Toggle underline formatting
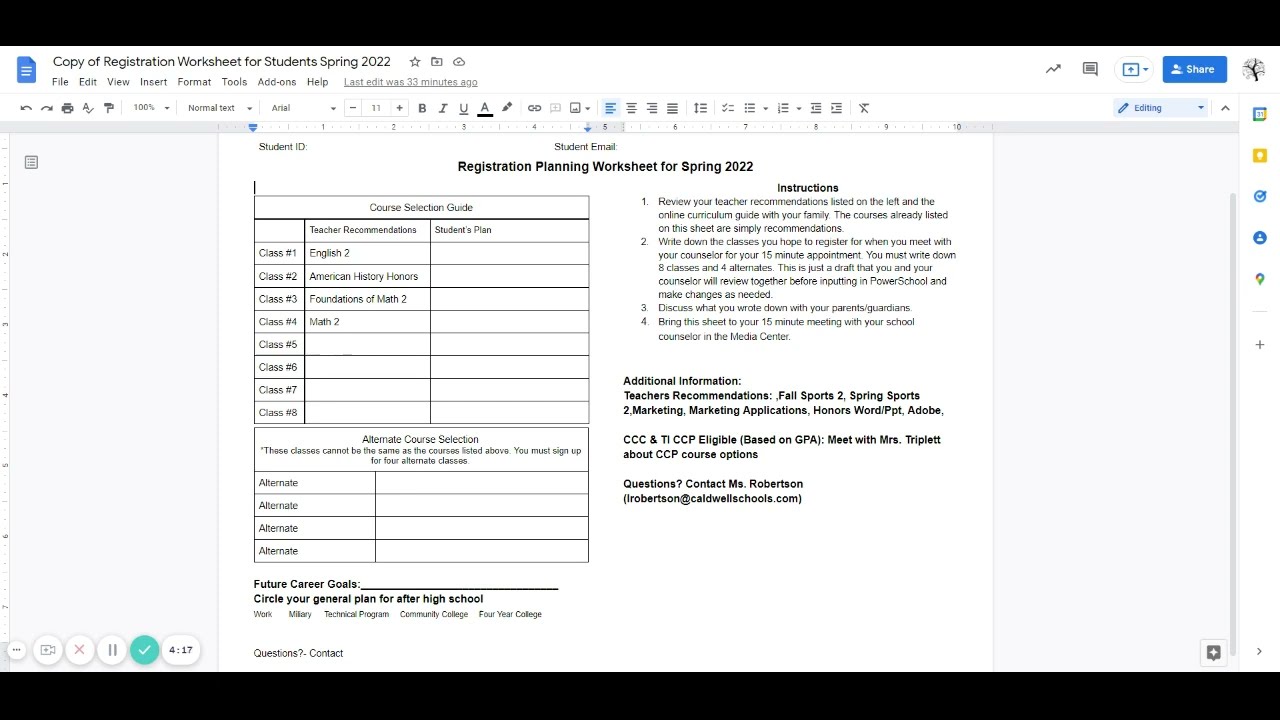 (463, 108)
